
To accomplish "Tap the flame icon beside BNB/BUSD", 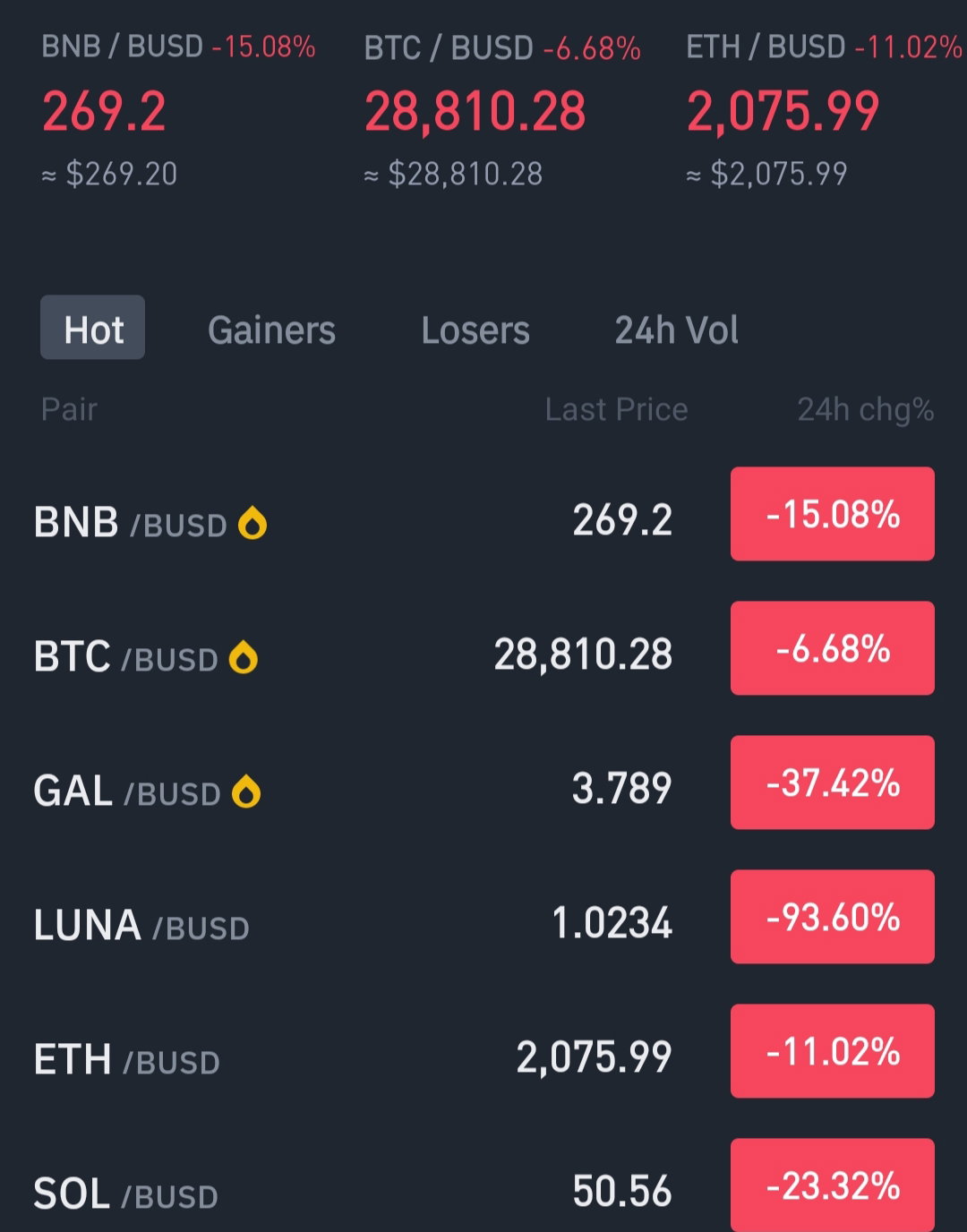I will point(252,523).
